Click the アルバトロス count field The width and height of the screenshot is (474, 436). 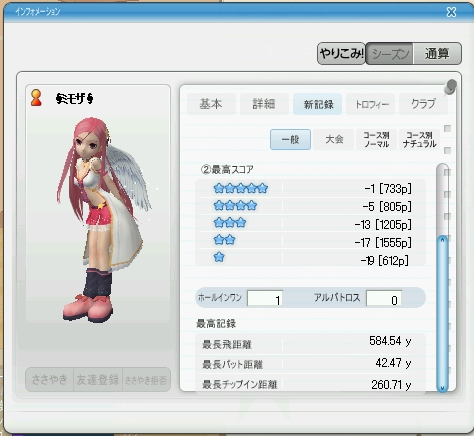click(384, 298)
